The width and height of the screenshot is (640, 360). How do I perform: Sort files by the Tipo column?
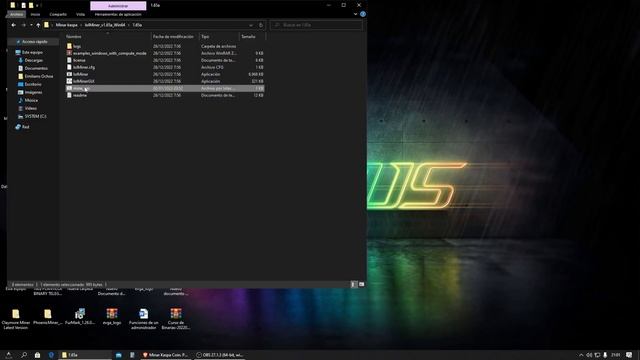tap(218, 37)
